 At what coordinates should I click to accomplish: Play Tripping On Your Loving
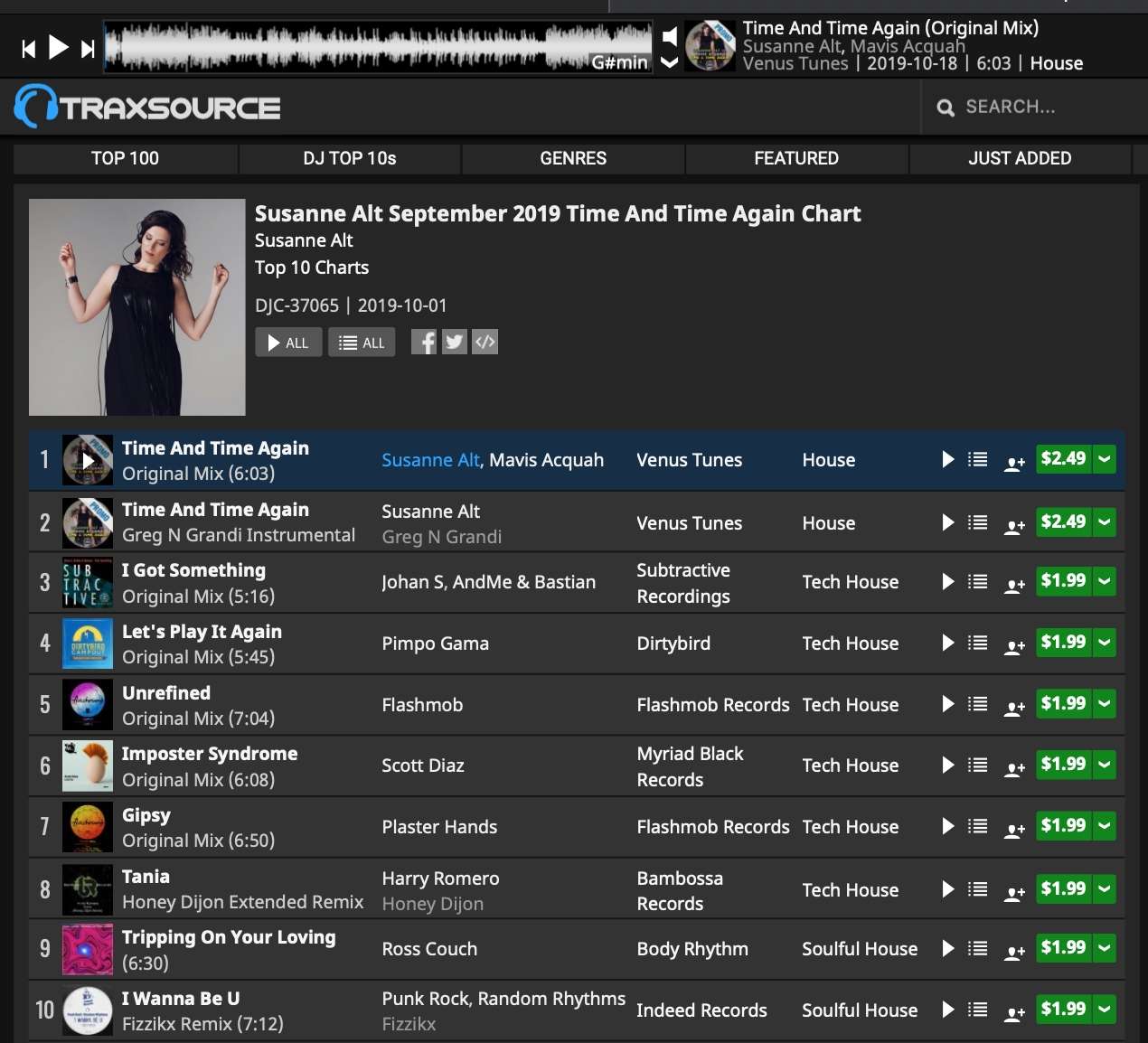pos(948,948)
